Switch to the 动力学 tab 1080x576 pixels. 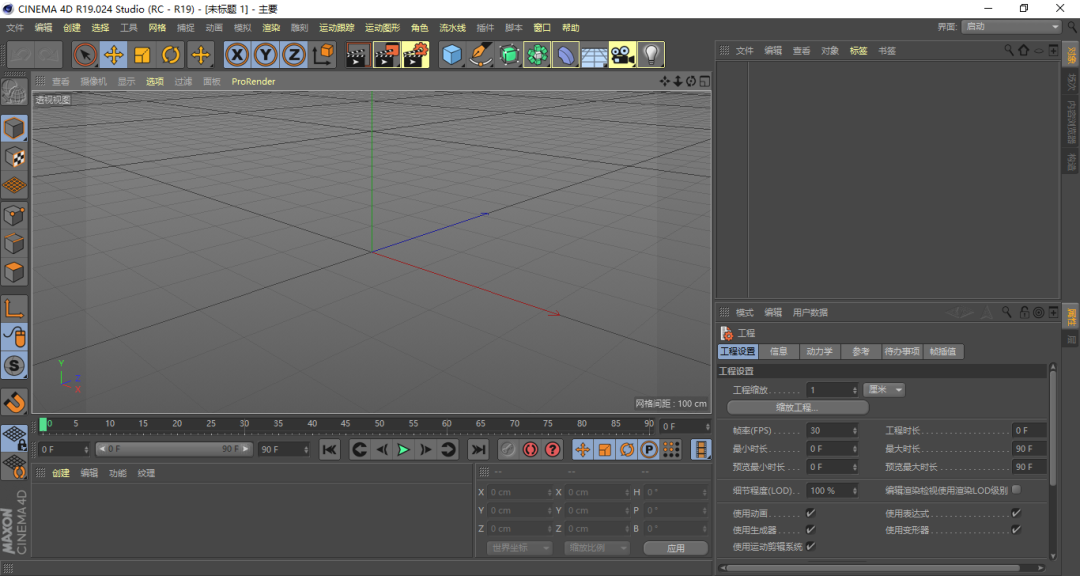tap(819, 352)
